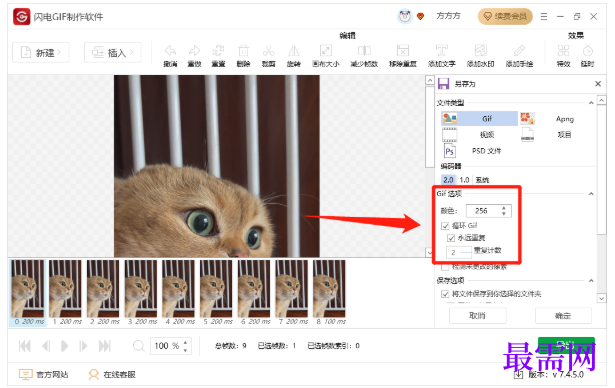The width and height of the screenshot is (615, 388).
Task: Increase the color count stepper arrow
Action: tap(504, 208)
